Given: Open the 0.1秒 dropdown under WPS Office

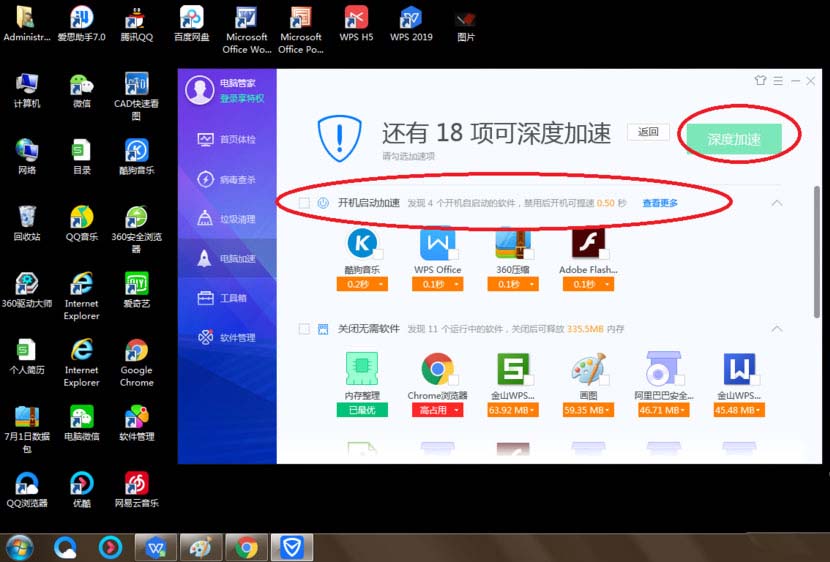Looking at the screenshot, I should coord(437,284).
